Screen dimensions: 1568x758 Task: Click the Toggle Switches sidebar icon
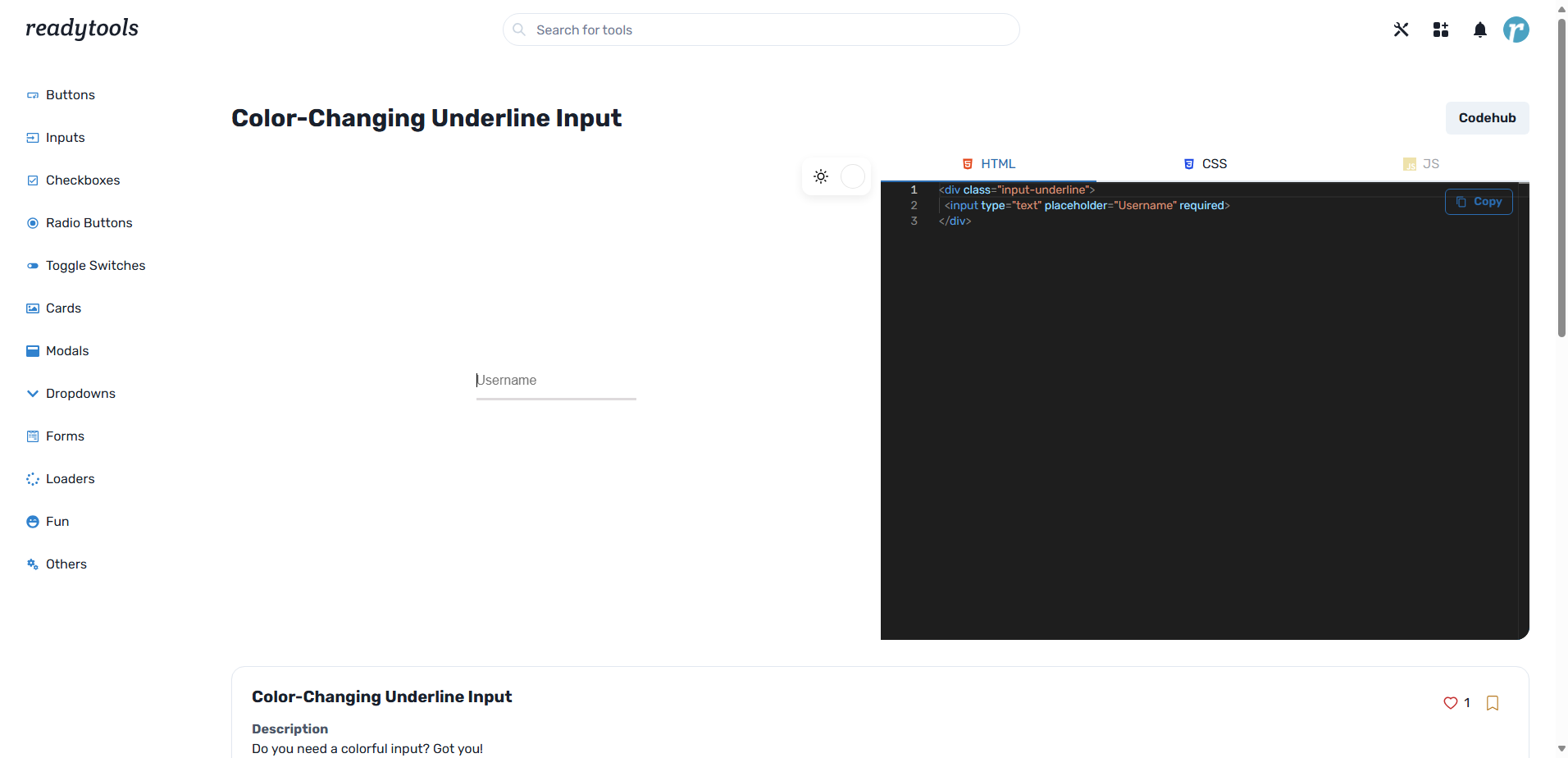33,266
